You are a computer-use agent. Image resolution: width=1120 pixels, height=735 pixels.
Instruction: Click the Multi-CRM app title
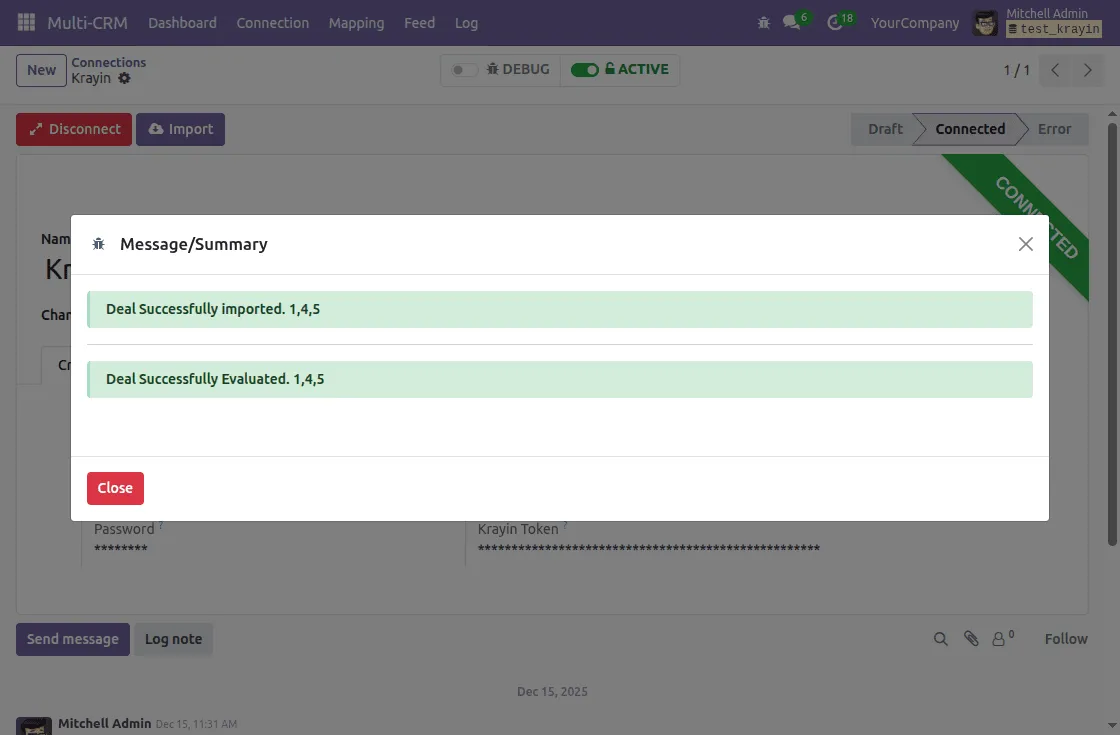87,23
